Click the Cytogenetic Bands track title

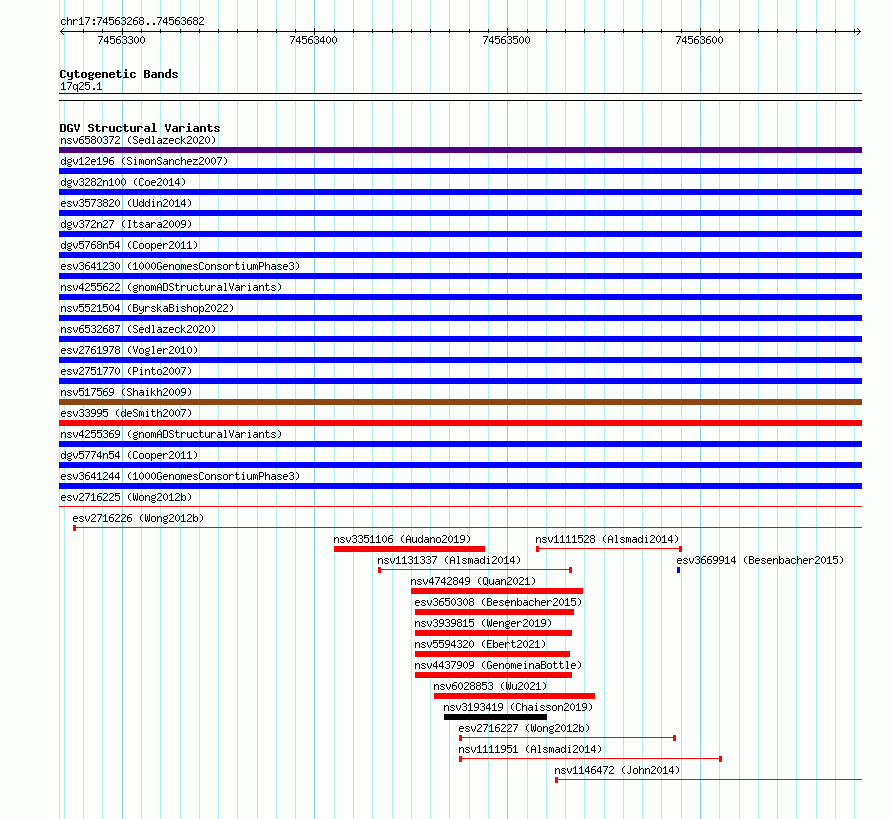[x=119, y=74]
